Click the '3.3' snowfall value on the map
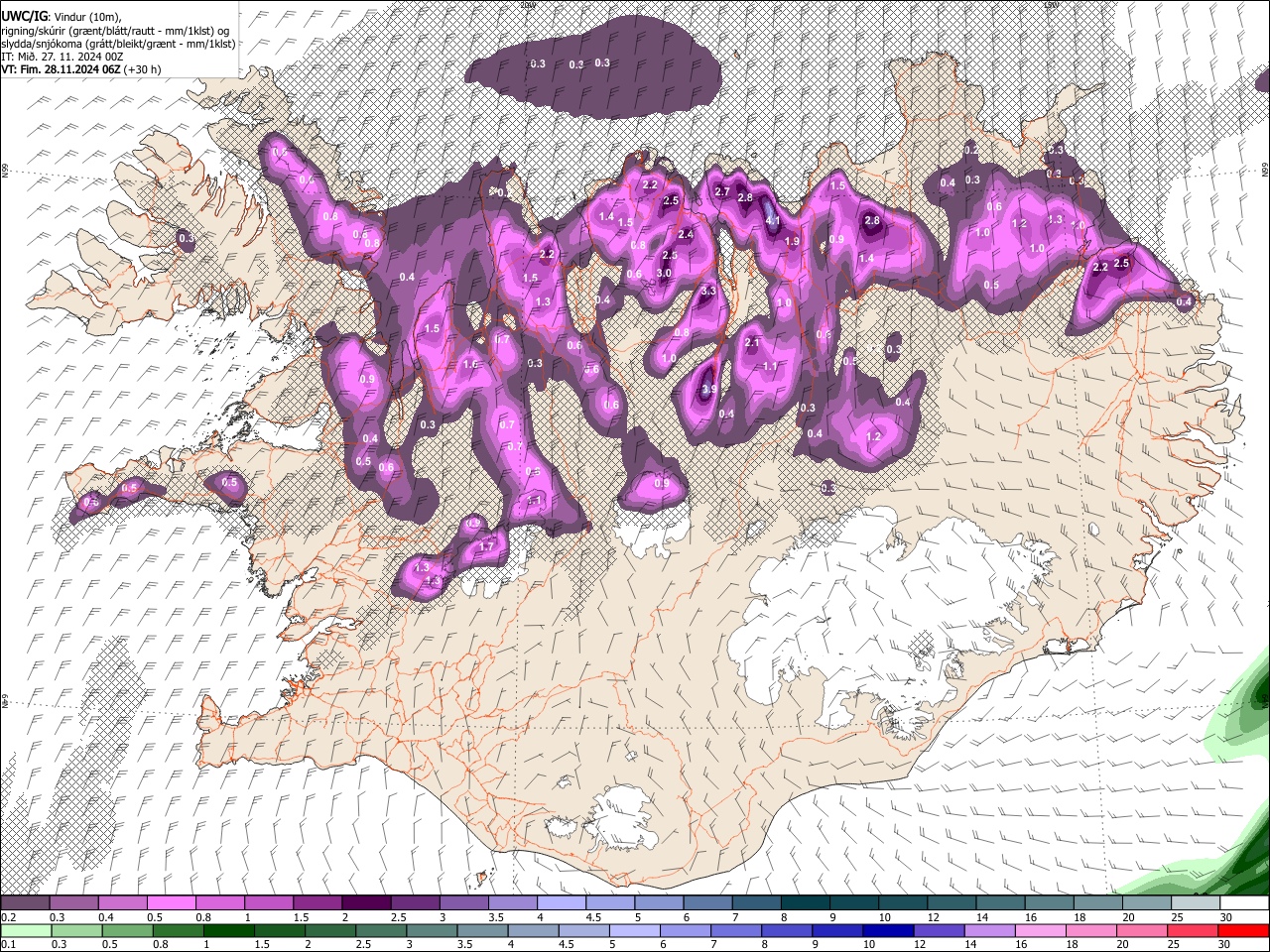 (708, 291)
